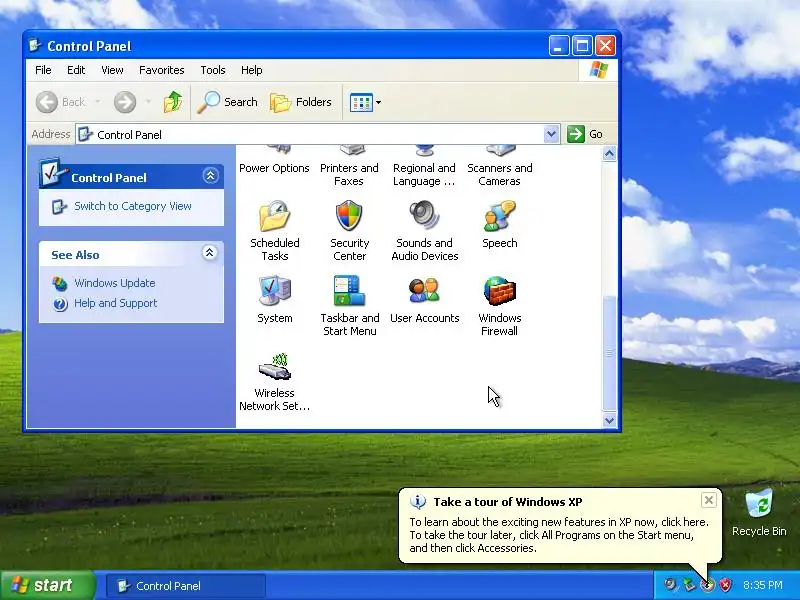
Task: Click the Up folder toolbar icon
Action: tap(173, 102)
